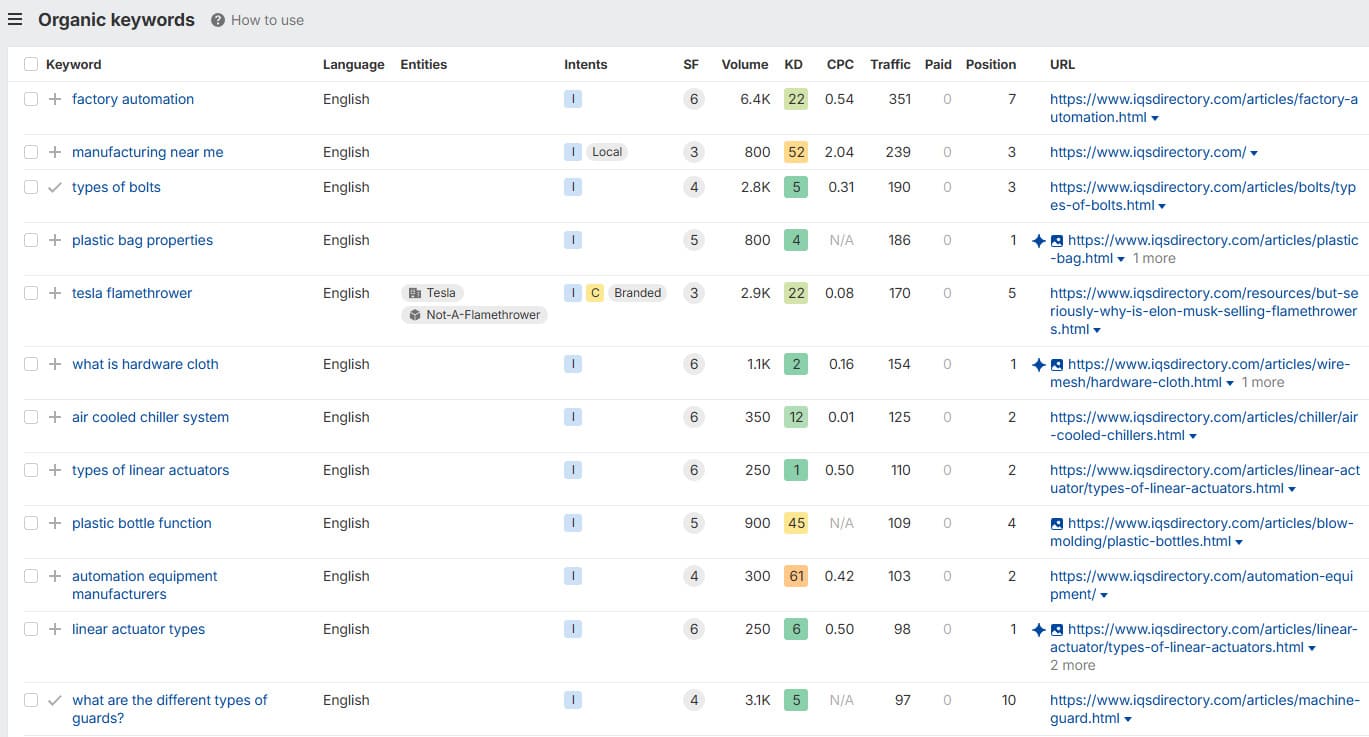Check the box for manufacturing near me
Screen dimensions: 1369x737
click(31, 152)
